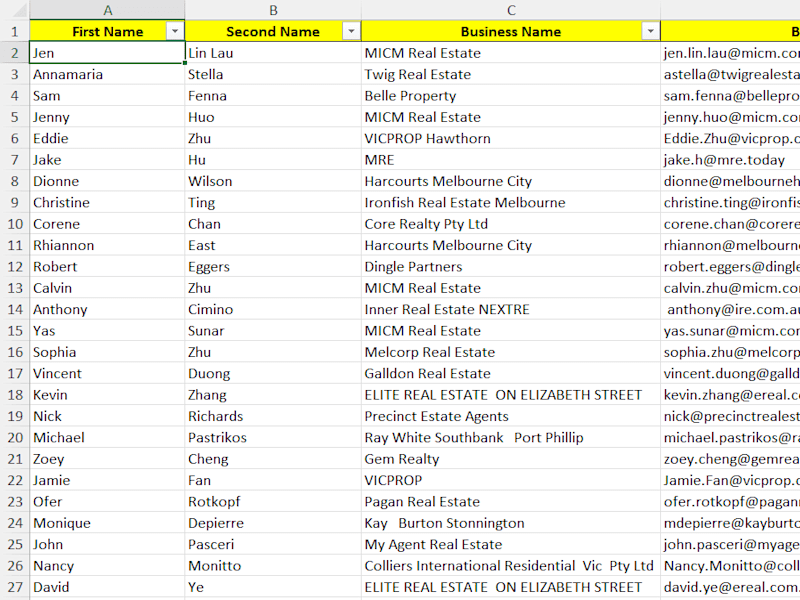Select the cell containing Jen
The height and width of the screenshot is (600, 800).
107,53
